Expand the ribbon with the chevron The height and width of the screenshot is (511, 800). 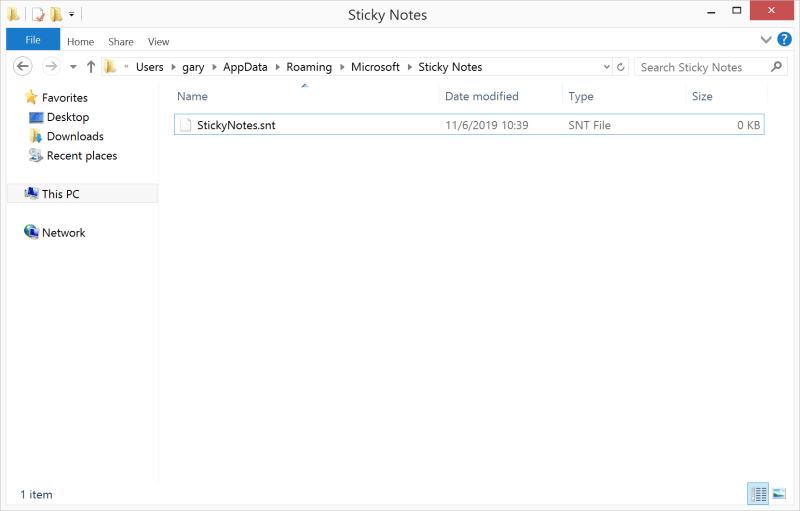pos(765,39)
